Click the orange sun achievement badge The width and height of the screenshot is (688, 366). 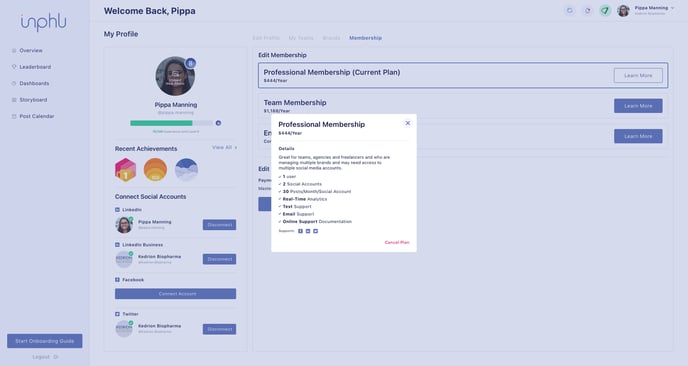pos(155,170)
